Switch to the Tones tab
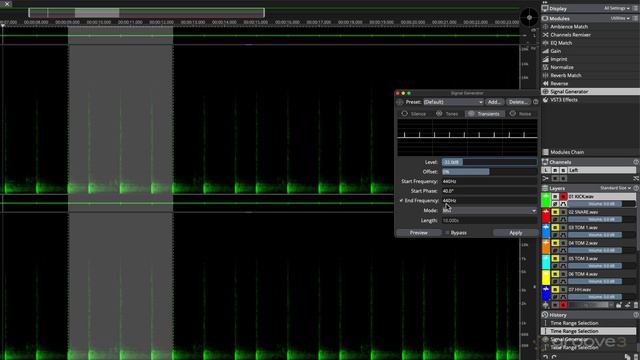640x360 pixels. tap(447, 114)
